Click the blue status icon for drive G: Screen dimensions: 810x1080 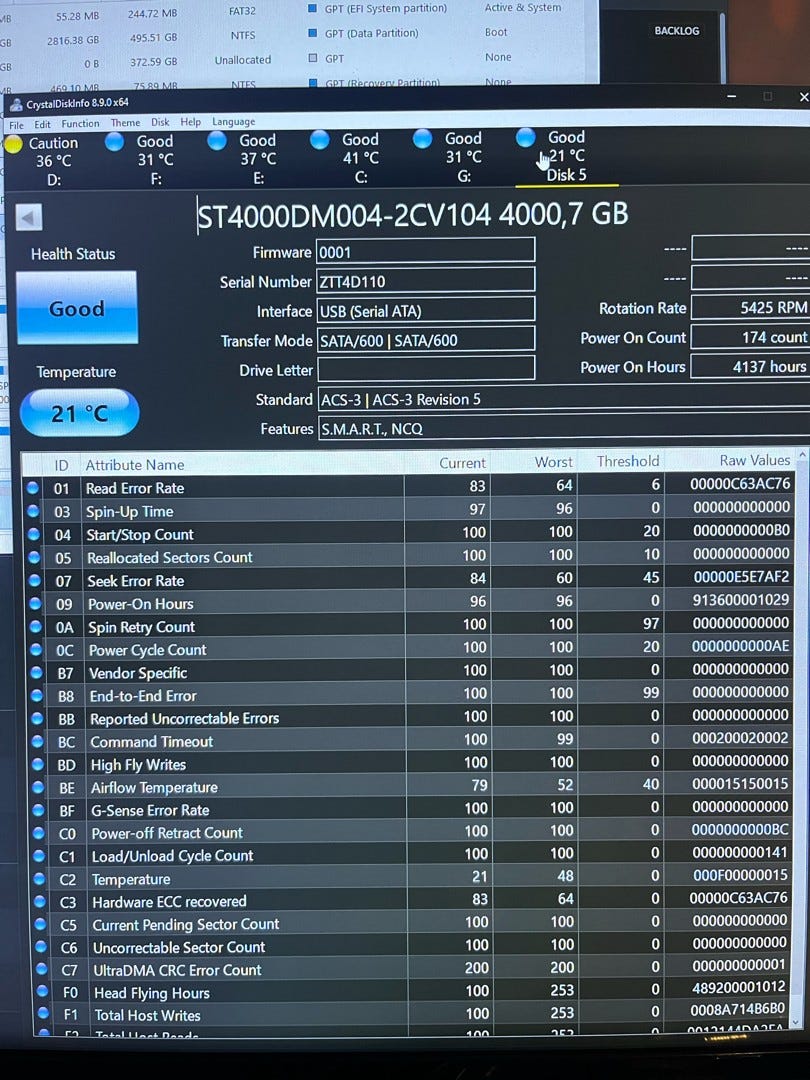[422, 138]
